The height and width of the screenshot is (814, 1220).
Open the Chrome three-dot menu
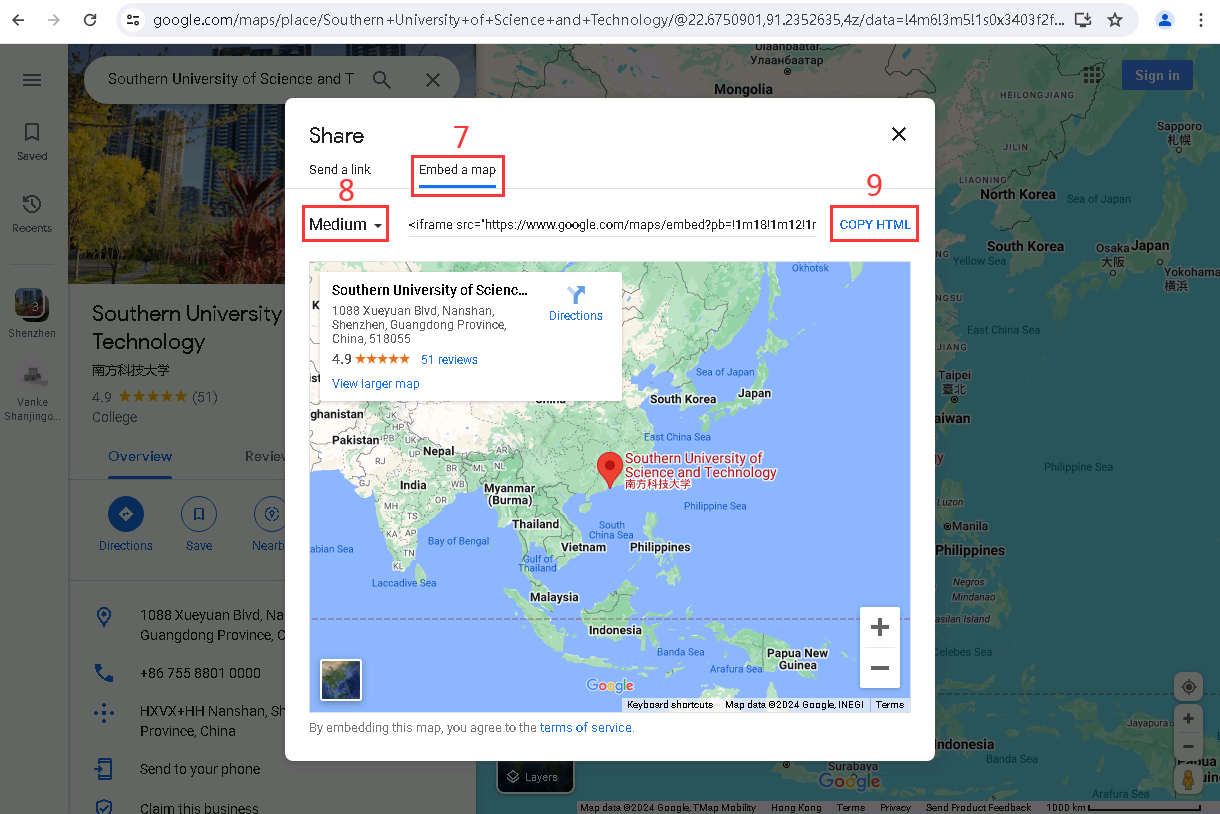pyautogui.click(x=1201, y=20)
